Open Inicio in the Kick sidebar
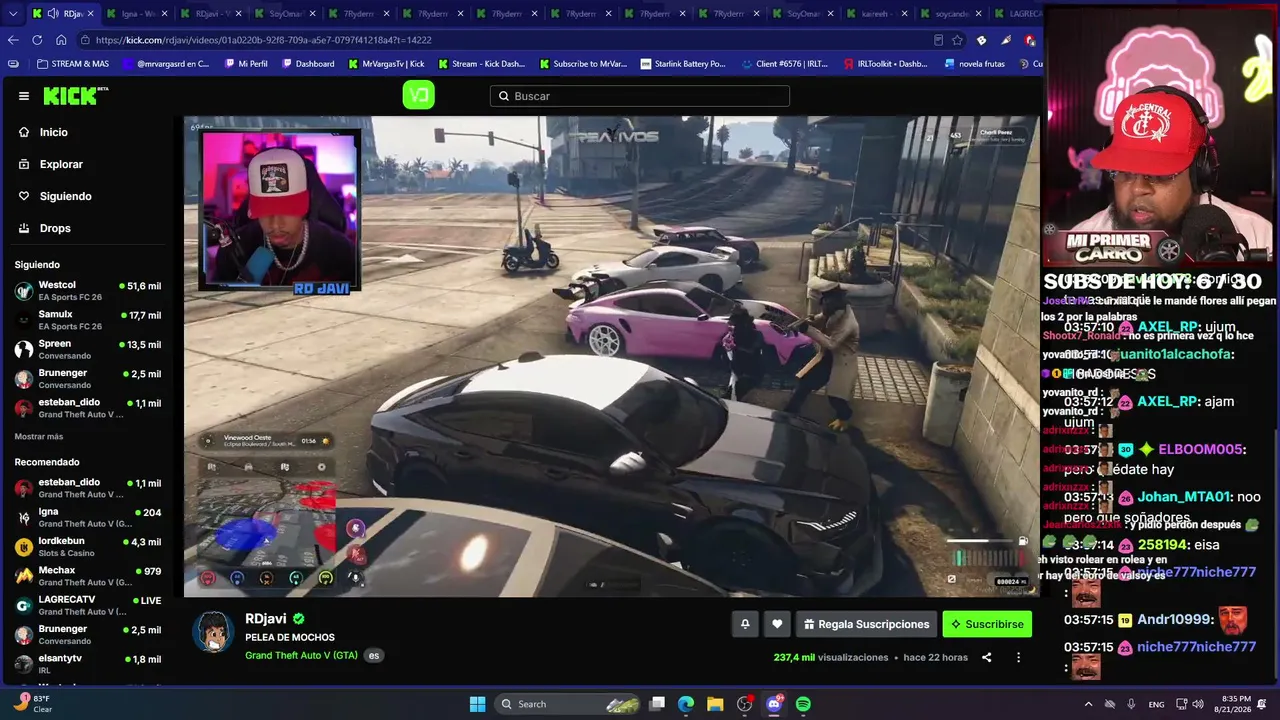This screenshot has height=720, width=1280. point(53,132)
